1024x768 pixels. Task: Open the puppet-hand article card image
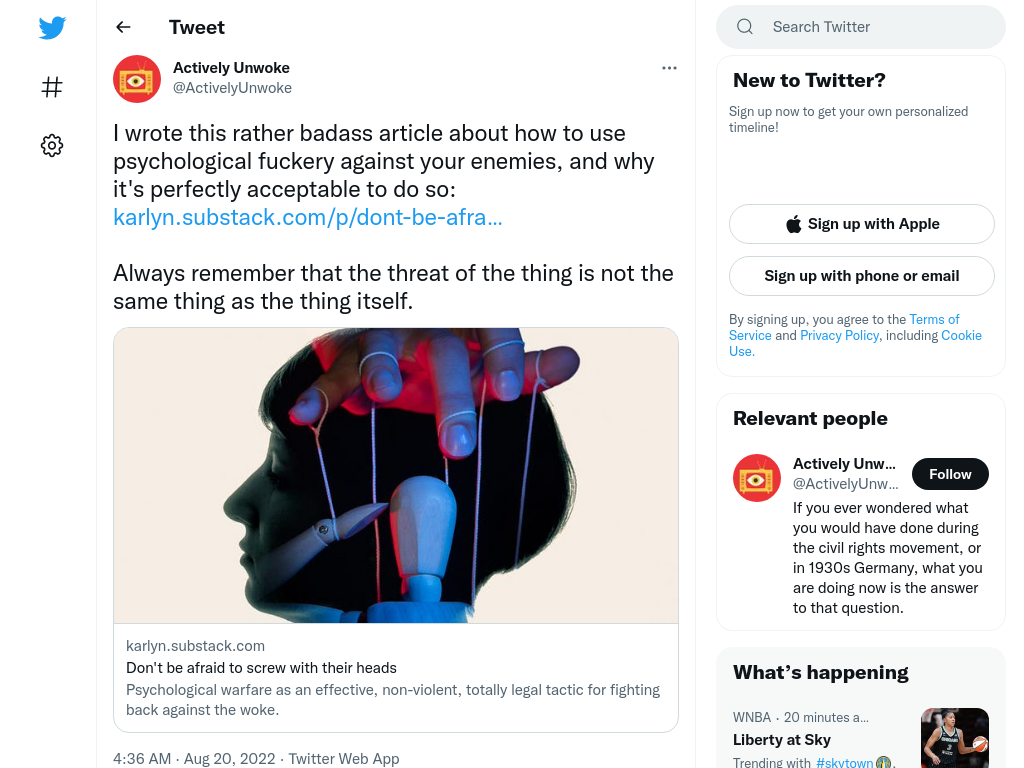pos(396,475)
